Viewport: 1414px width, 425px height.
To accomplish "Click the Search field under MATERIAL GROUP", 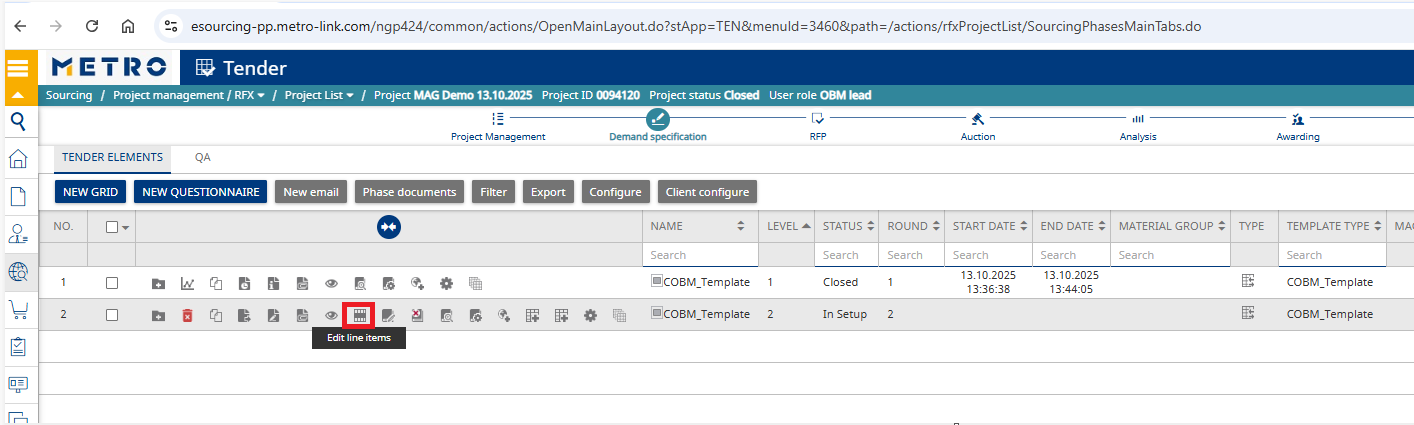I will point(1169,255).
